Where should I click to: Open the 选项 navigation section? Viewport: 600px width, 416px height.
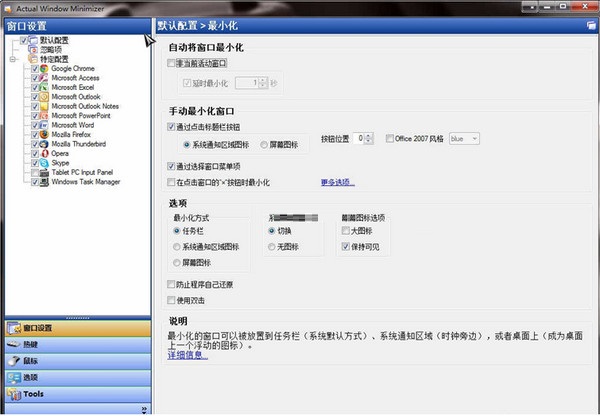(x=78, y=377)
